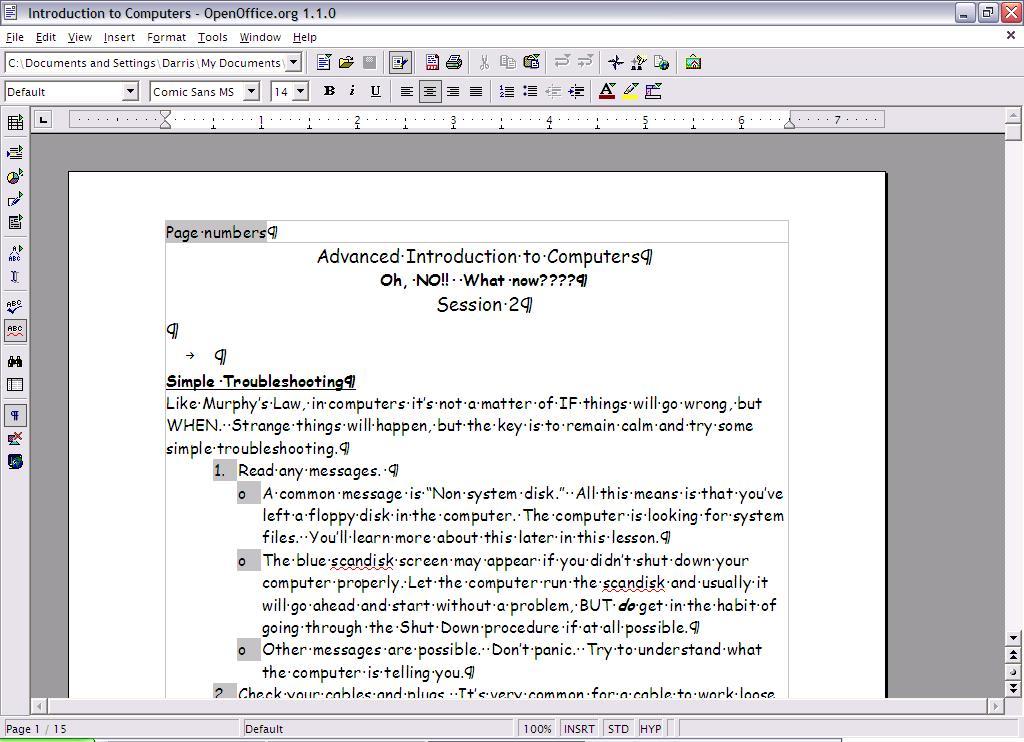Print the document directly
The width and height of the screenshot is (1024, 742).
tap(454, 63)
